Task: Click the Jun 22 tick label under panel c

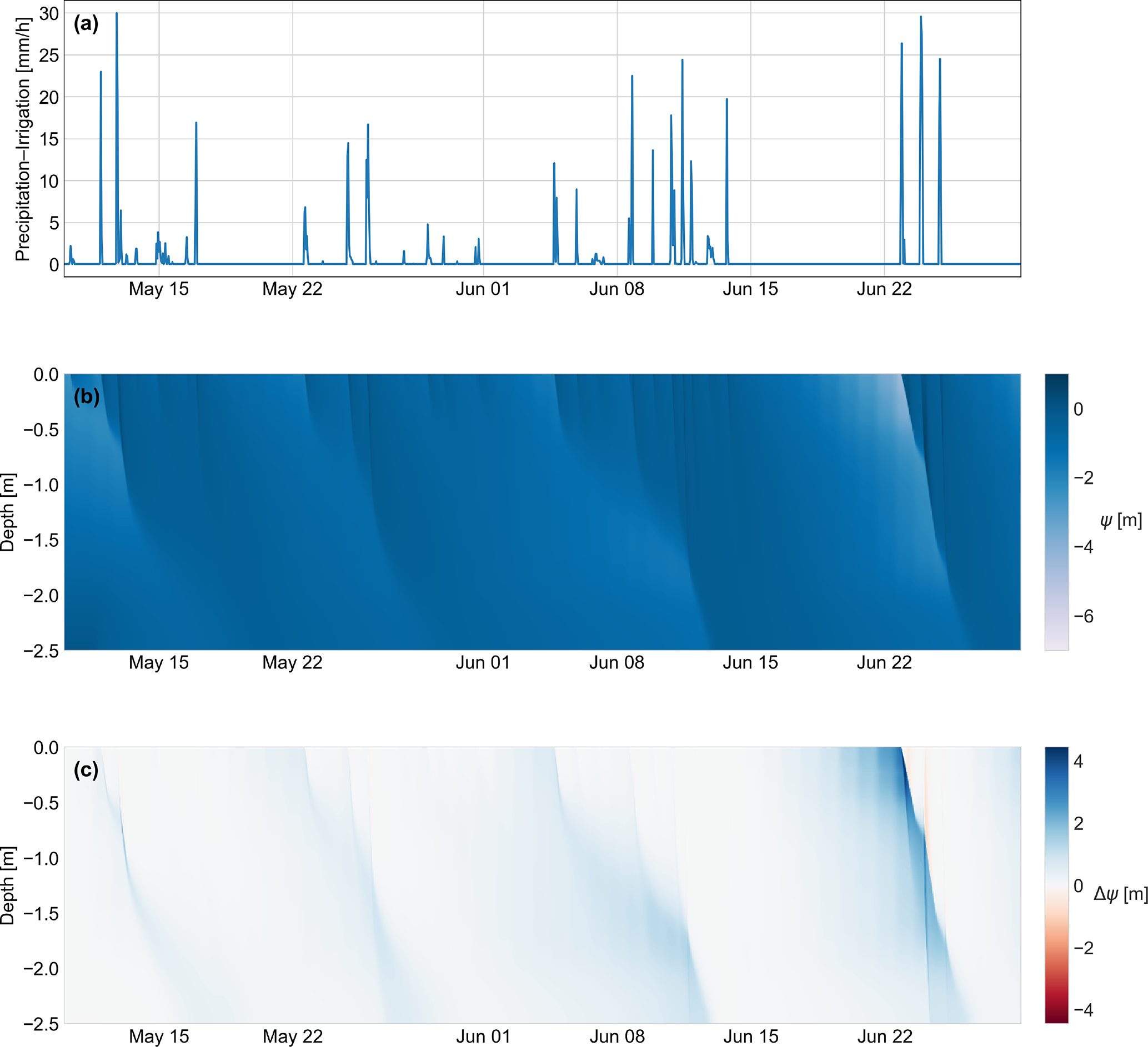Action: 884,1036
